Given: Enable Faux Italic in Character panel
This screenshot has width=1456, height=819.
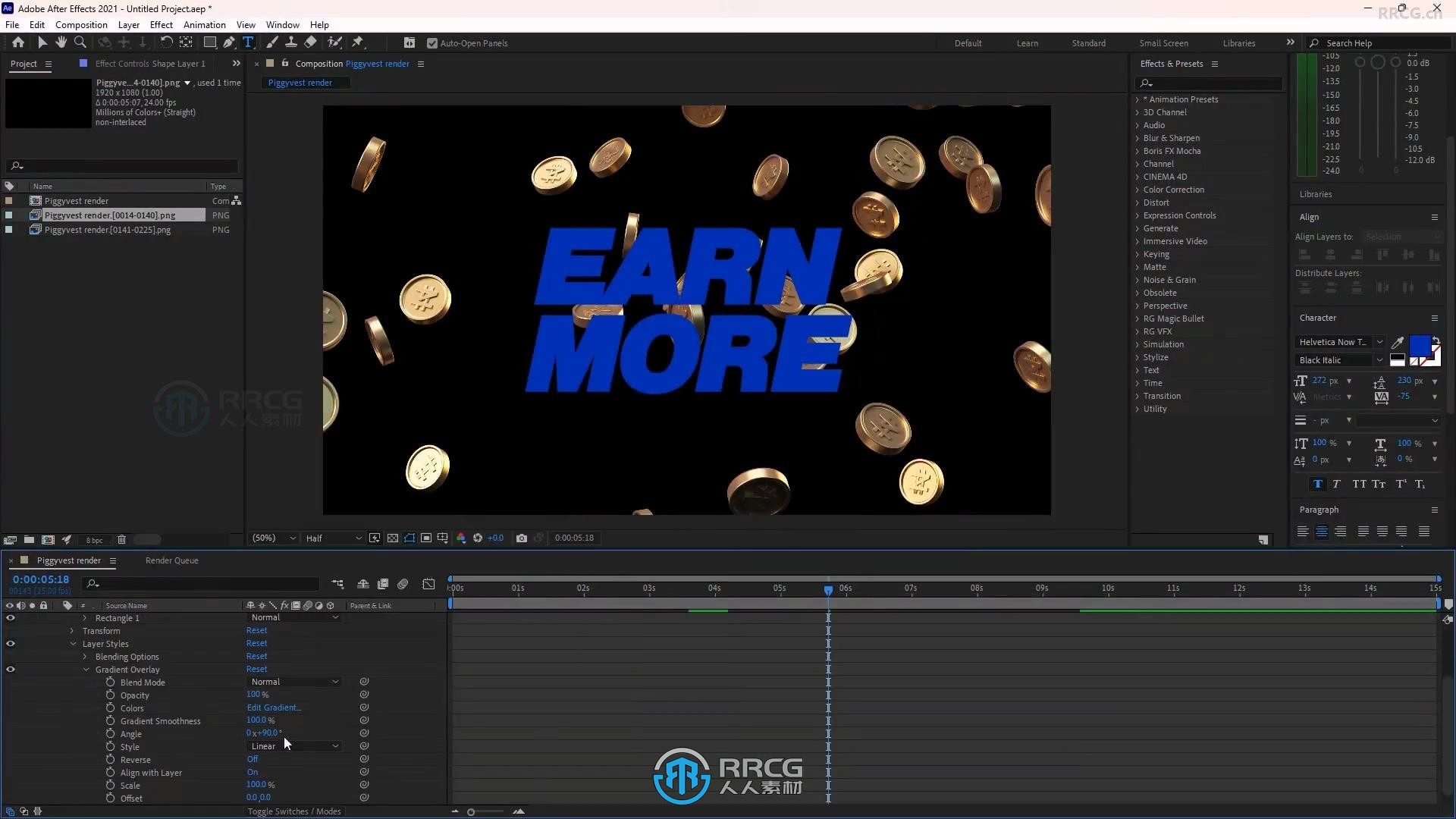Looking at the screenshot, I should click(1336, 484).
